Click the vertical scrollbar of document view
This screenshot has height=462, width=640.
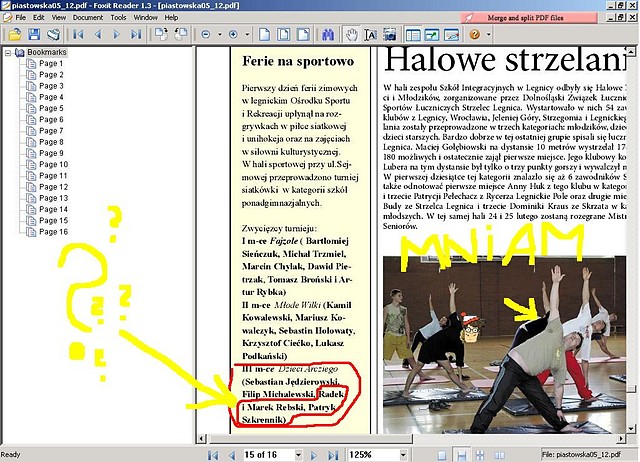point(631,240)
